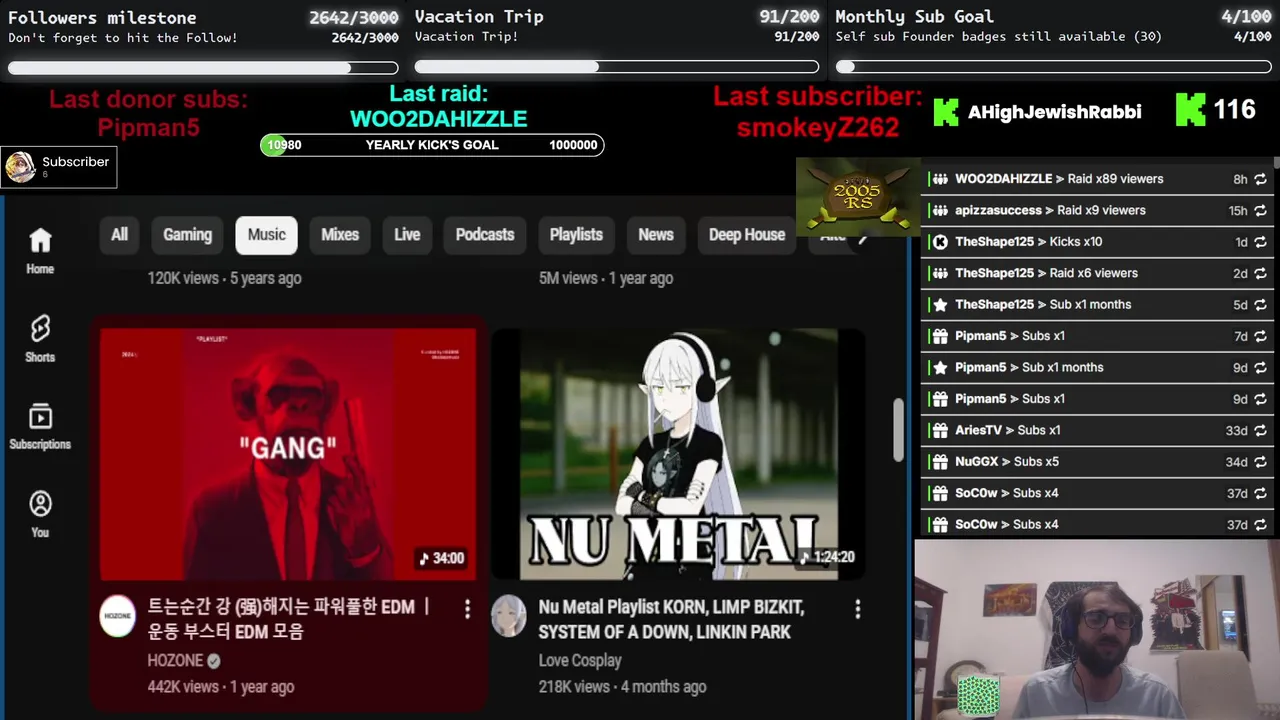Image resolution: width=1280 pixels, height=720 pixels.
Task: Open Nu Metal Playlist KORN, LIMP BIZKIT title
Action: (671, 620)
